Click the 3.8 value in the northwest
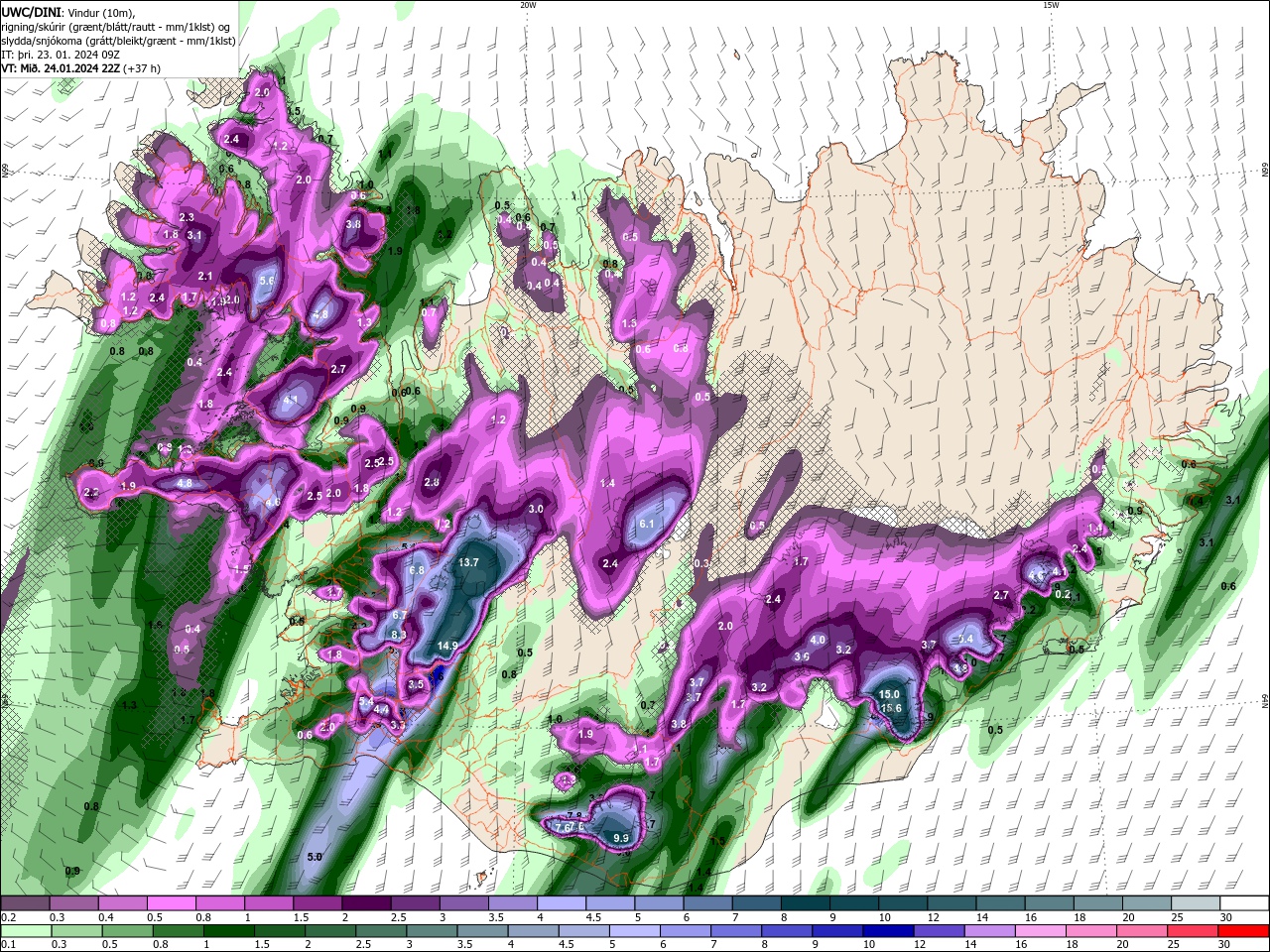 coord(353,225)
